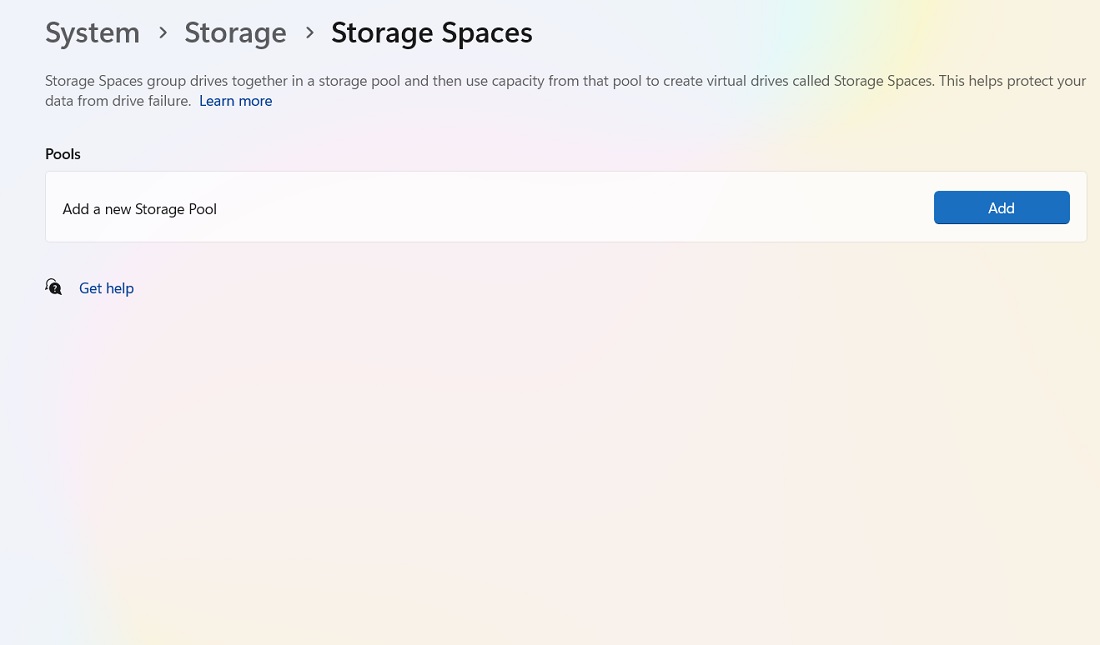Select the Storage Spaces breadcrumb title
Image resolution: width=1100 pixels, height=645 pixels.
tap(431, 32)
